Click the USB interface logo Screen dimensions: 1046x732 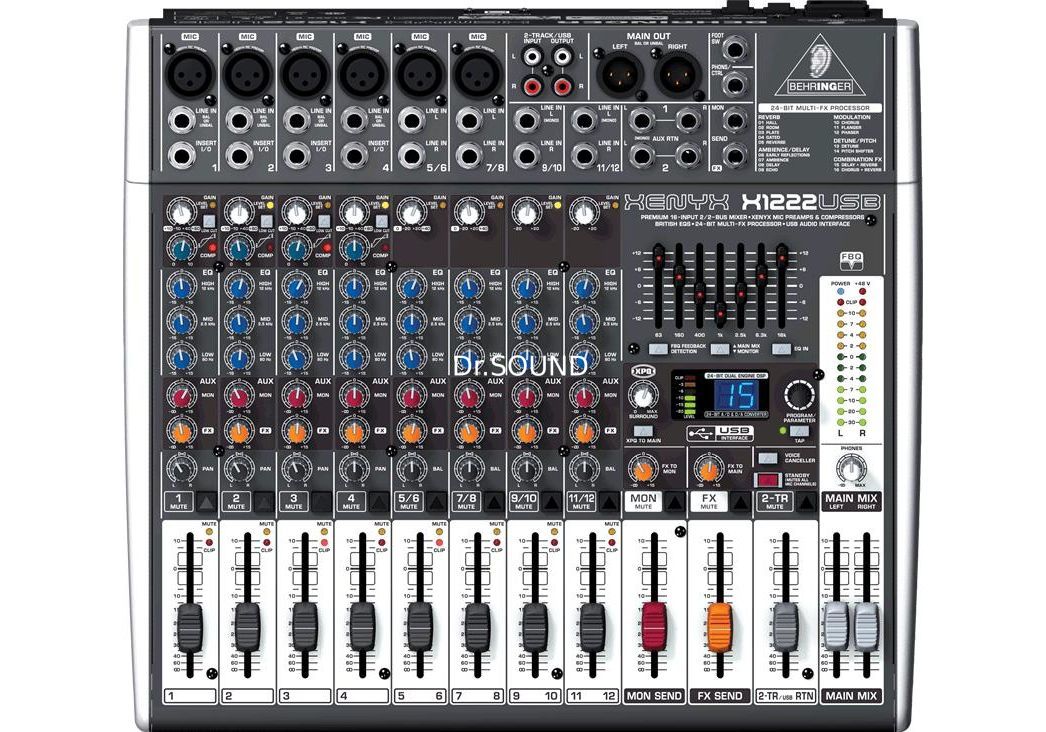pos(720,433)
